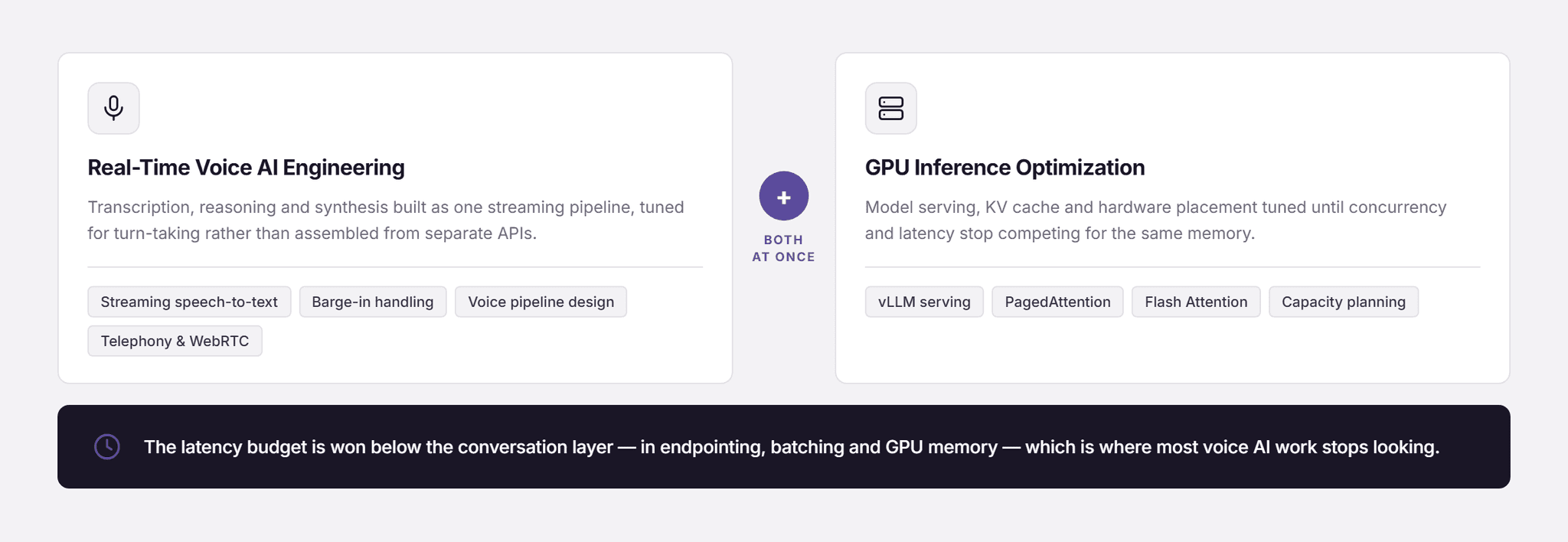Select the Telephony & WebRTC tag

point(175,341)
